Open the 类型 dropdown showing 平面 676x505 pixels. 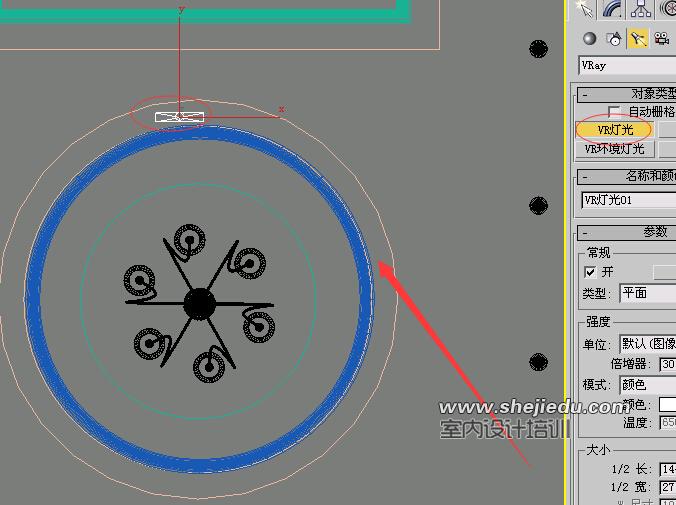pyautogui.click(x=646, y=293)
